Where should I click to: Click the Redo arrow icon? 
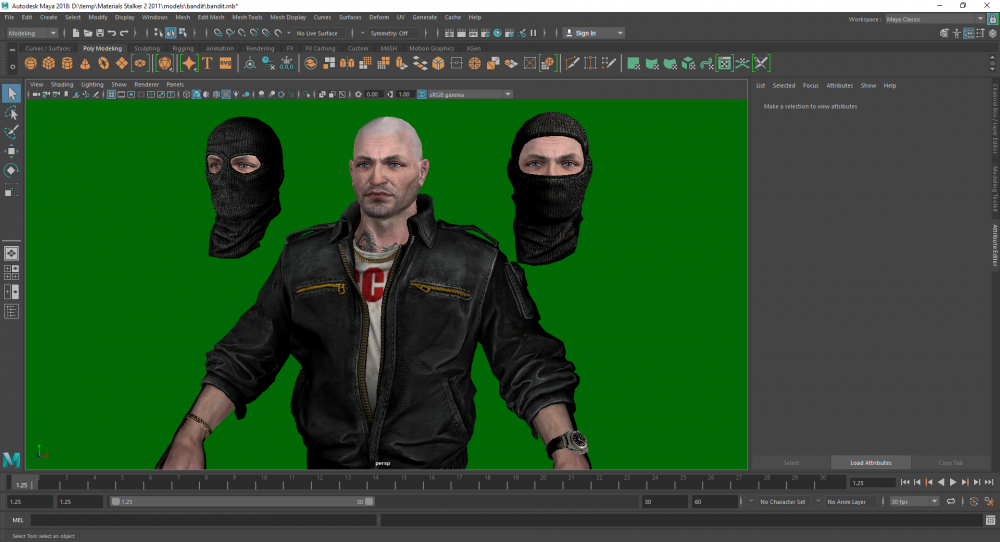tap(124, 33)
